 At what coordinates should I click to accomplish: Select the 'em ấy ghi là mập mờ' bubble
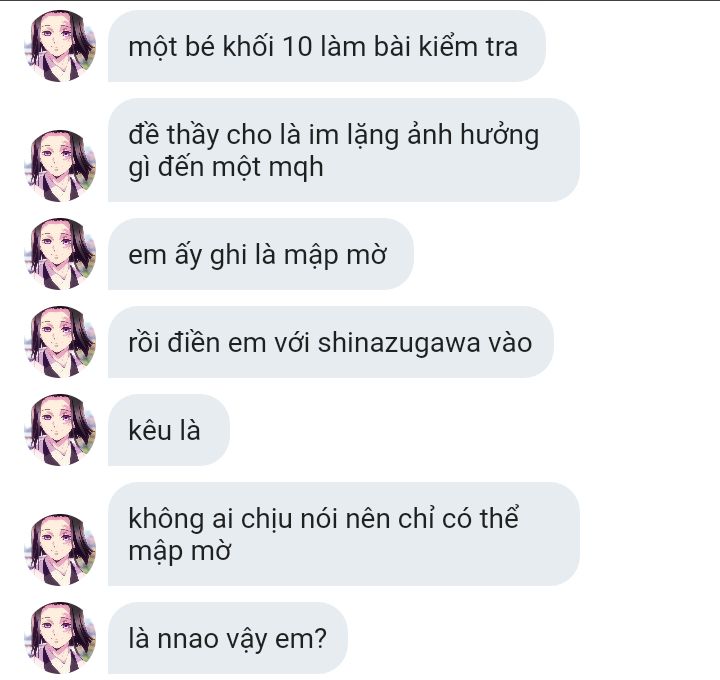click(x=260, y=254)
